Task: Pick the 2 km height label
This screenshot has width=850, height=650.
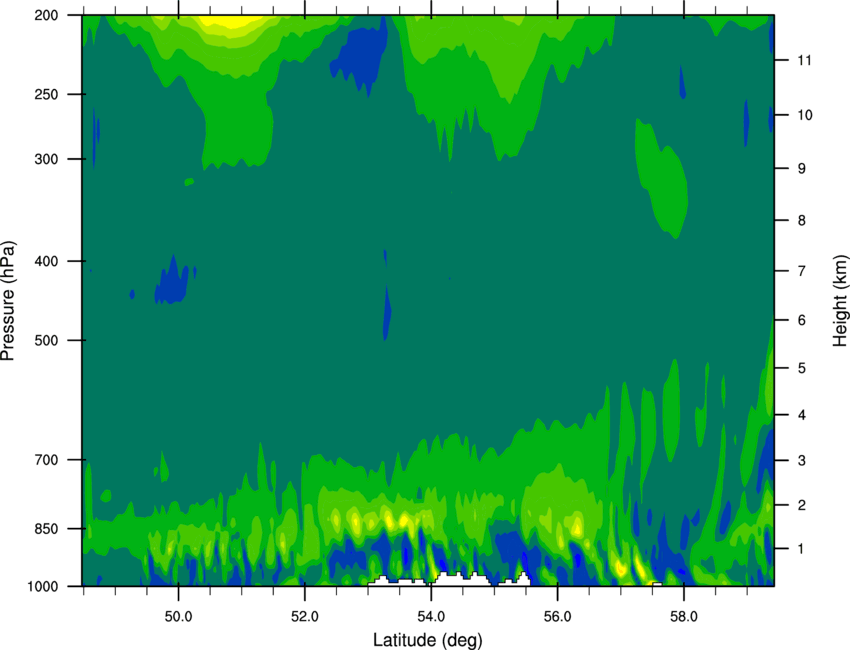Action: point(802,505)
